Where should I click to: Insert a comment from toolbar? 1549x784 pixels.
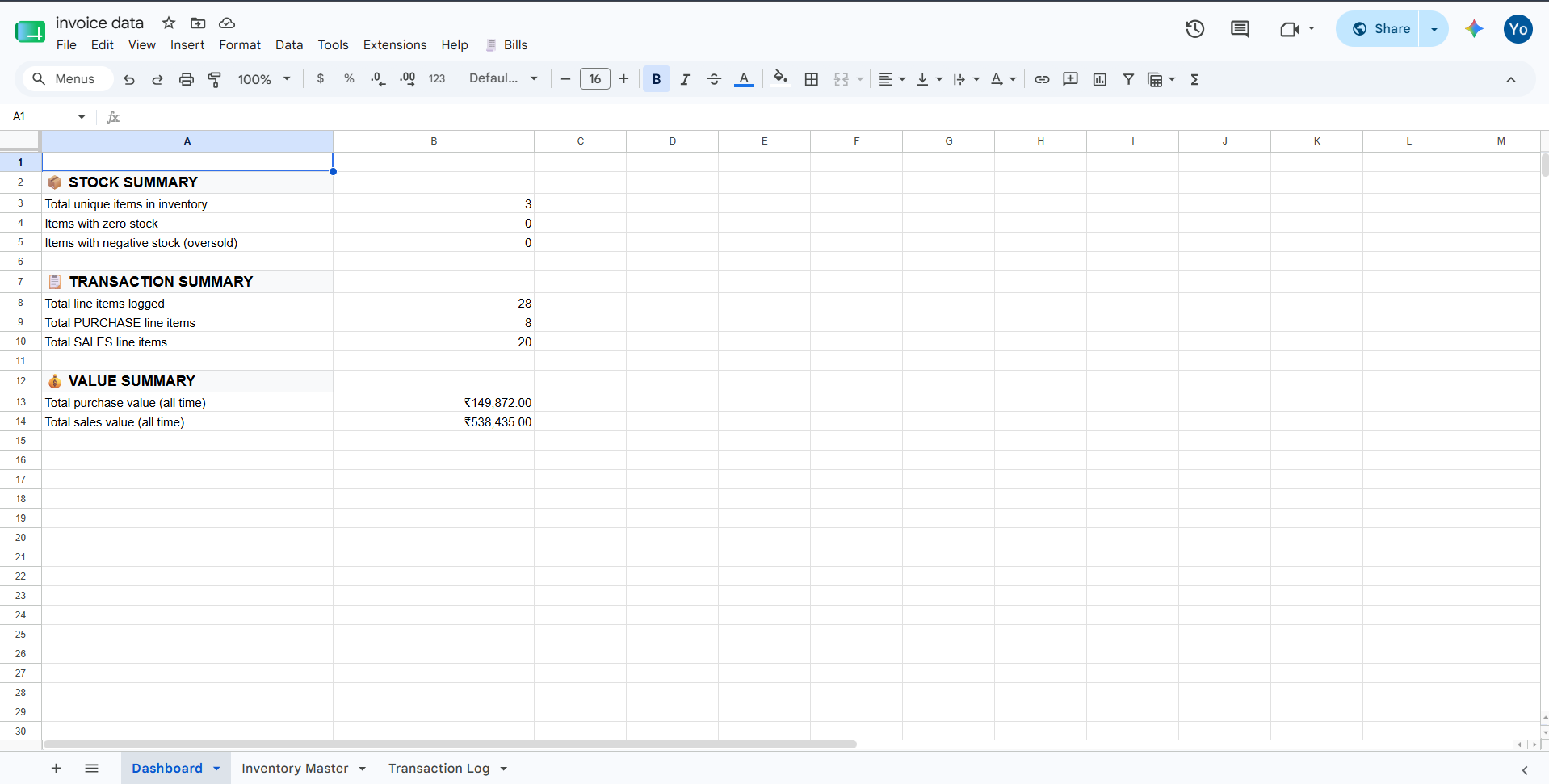pyautogui.click(x=1071, y=79)
